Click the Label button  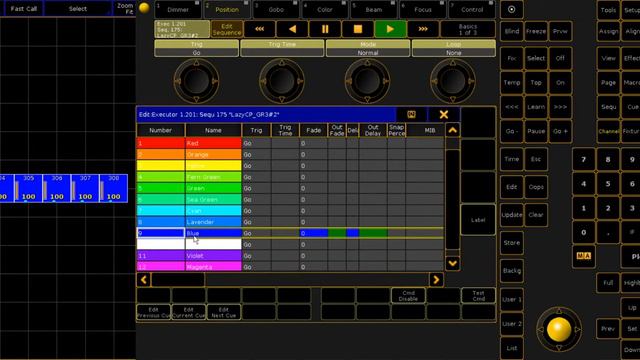coord(478,220)
